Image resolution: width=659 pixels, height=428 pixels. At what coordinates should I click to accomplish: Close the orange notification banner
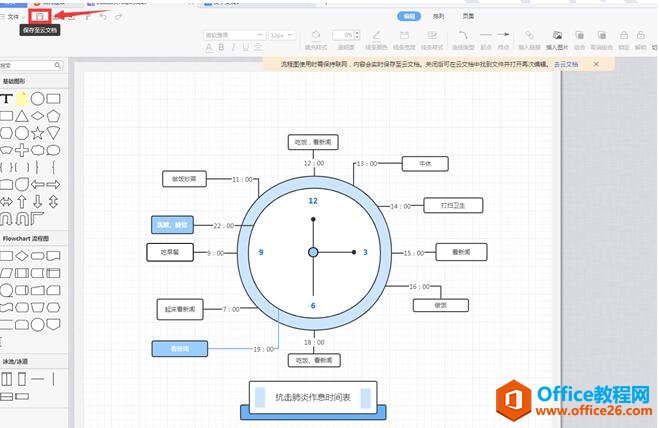tap(596, 64)
